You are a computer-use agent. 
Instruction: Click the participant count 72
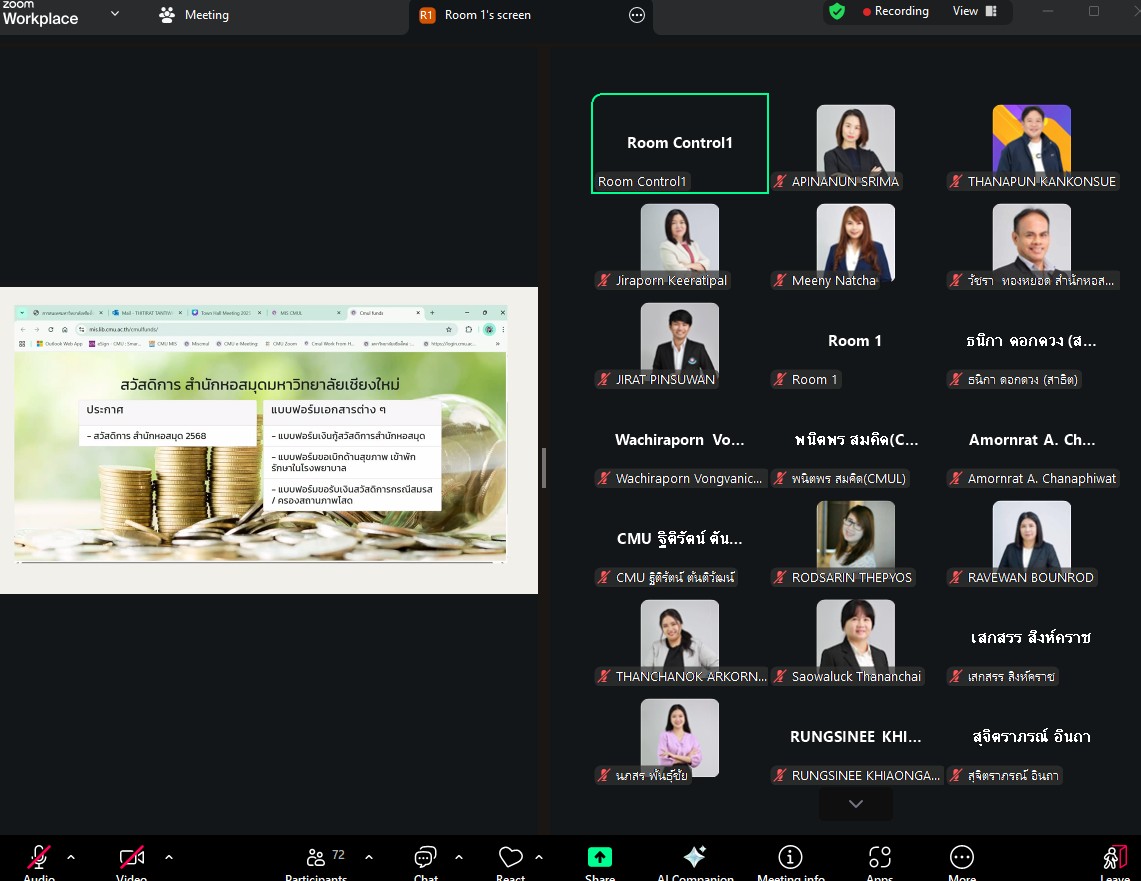click(338, 855)
